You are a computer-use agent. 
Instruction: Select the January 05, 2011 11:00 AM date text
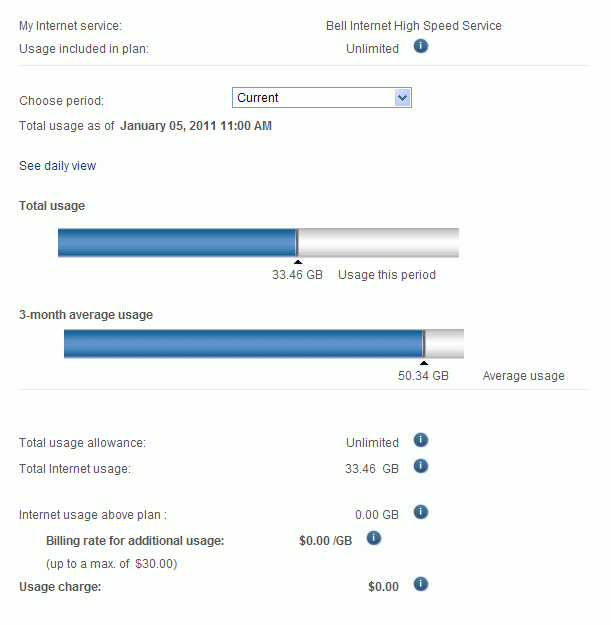click(196, 127)
